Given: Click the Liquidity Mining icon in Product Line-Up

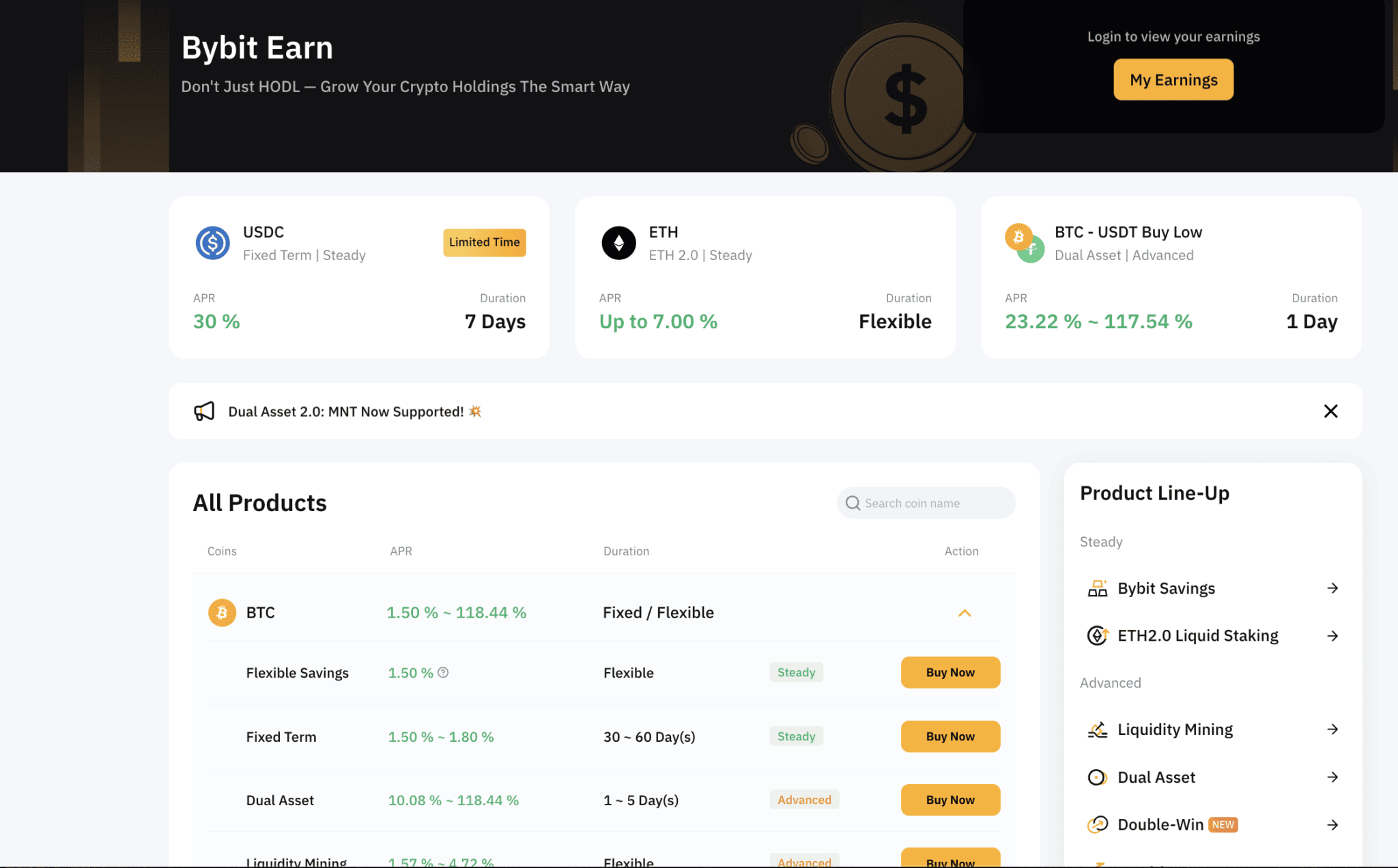Looking at the screenshot, I should (1097, 729).
